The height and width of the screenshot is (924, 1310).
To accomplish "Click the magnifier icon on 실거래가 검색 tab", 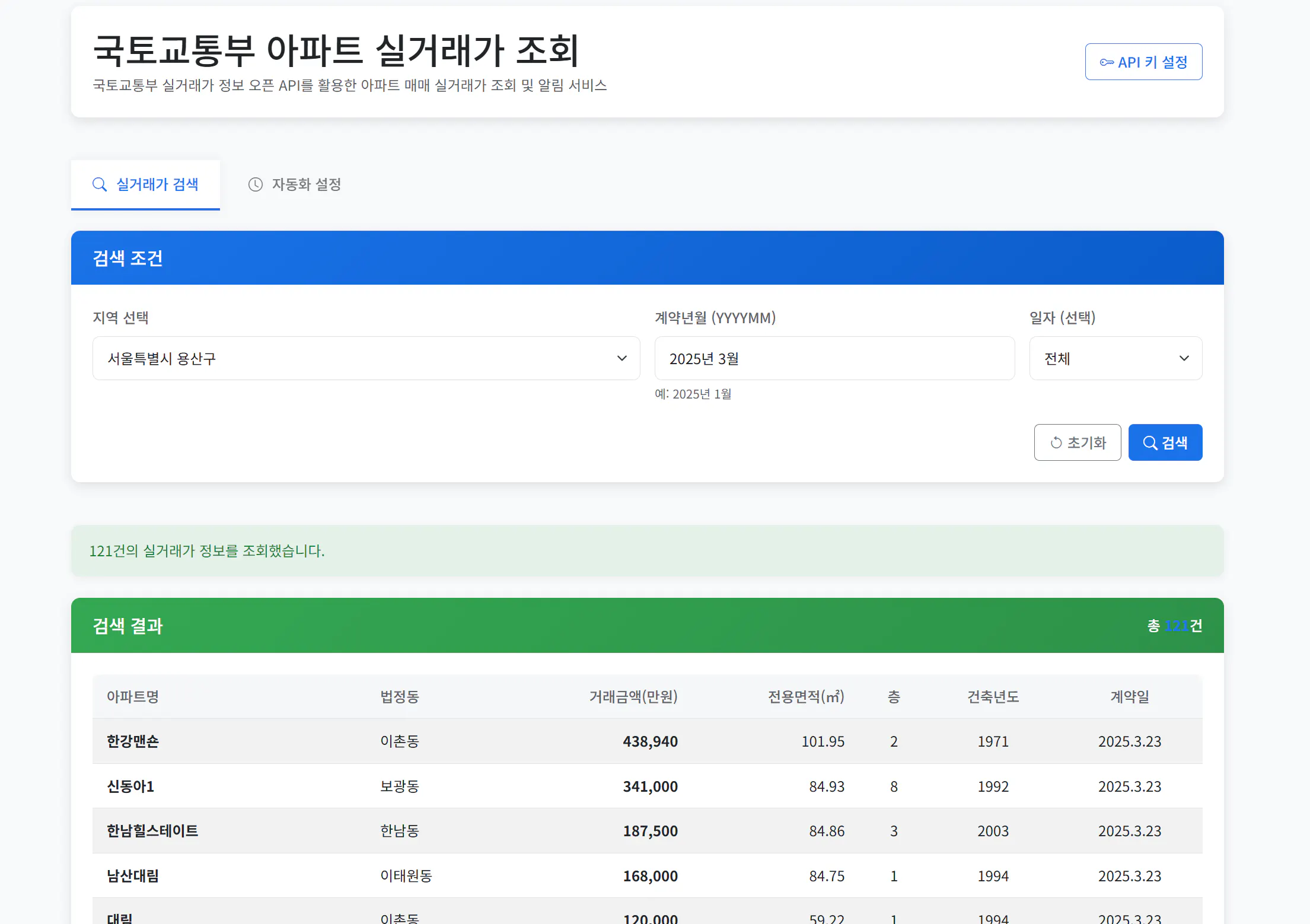I will point(100,184).
